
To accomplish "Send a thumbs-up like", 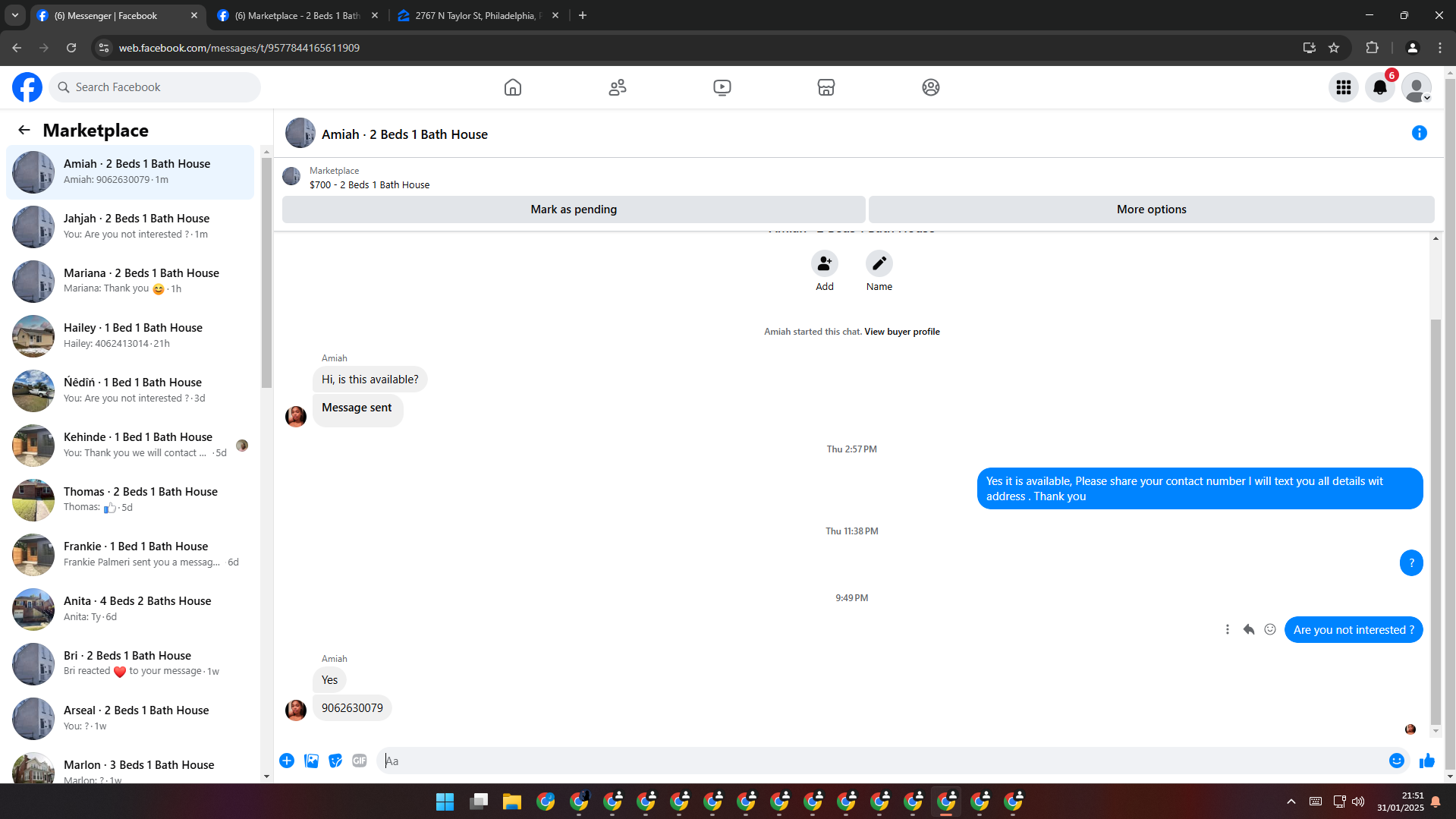I will pyautogui.click(x=1427, y=761).
